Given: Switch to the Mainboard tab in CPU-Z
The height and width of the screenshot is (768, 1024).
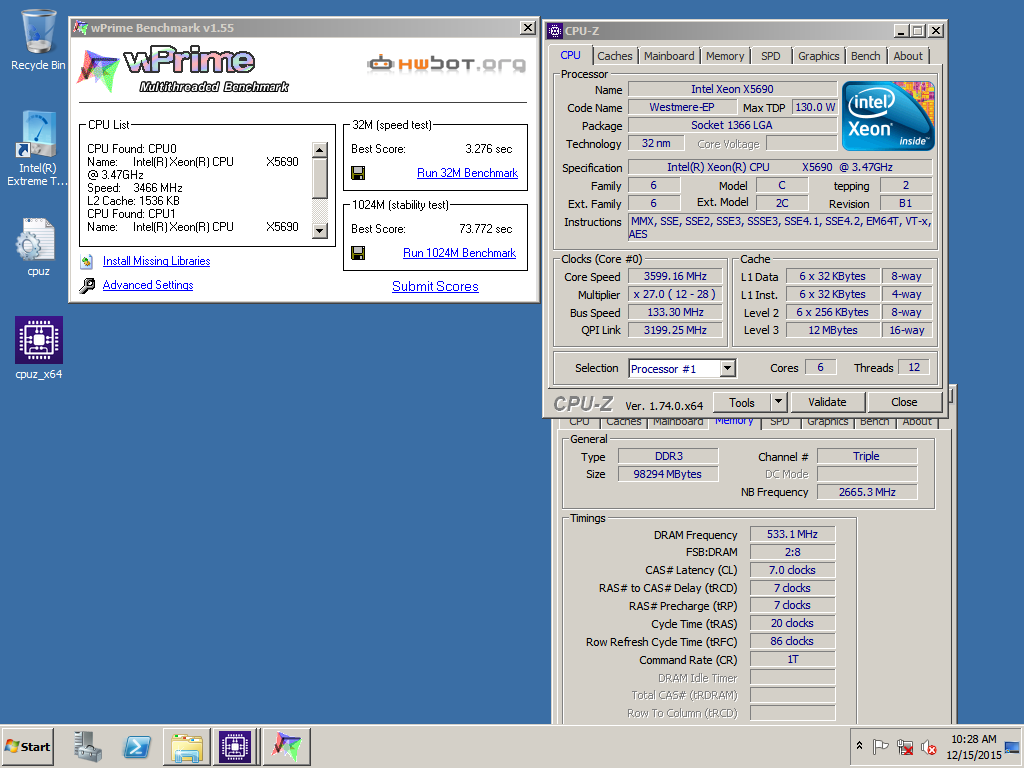Looking at the screenshot, I should [x=669, y=56].
